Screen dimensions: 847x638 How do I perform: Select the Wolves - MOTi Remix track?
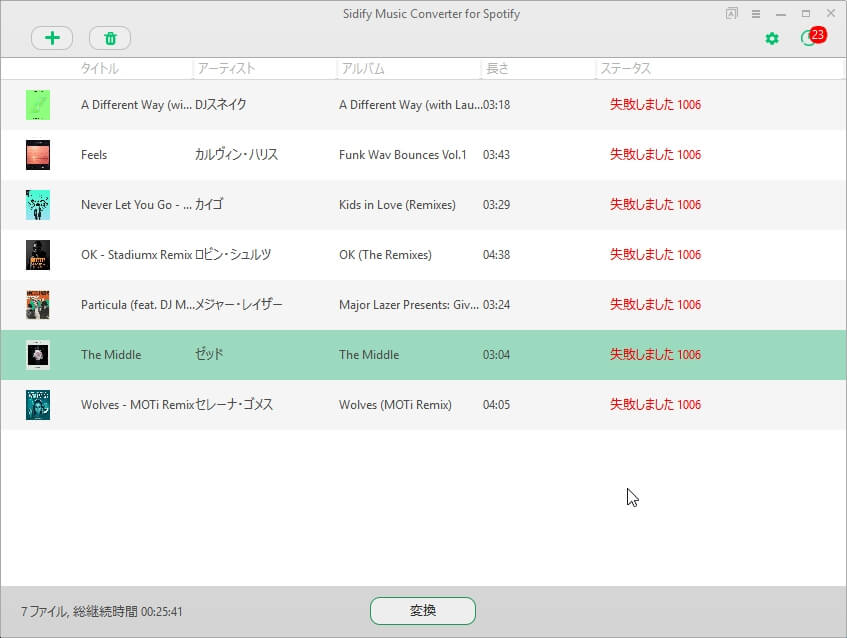pos(137,405)
